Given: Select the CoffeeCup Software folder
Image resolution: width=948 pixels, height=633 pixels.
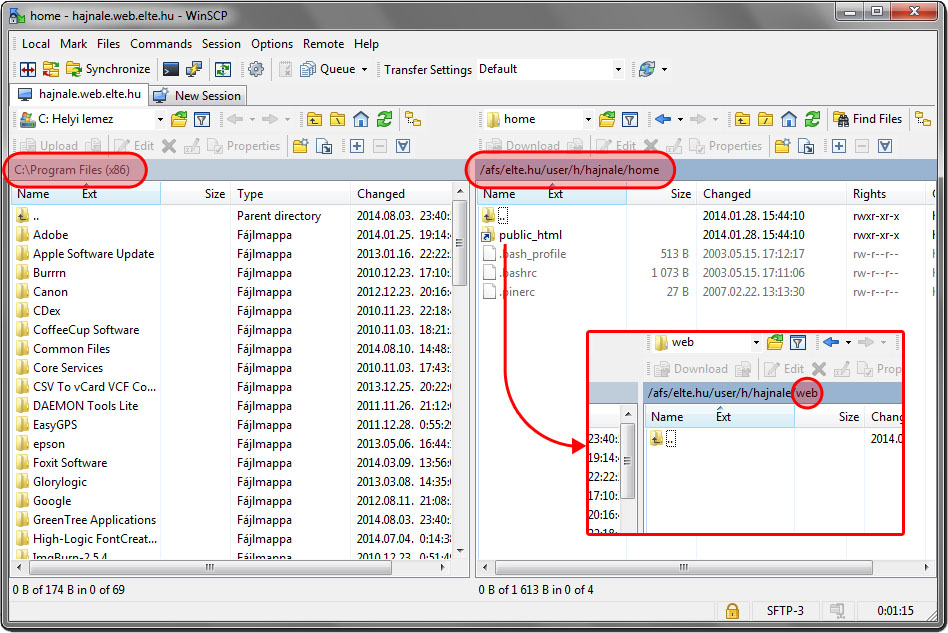Looking at the screenshot, I should (x=86, y=330).
